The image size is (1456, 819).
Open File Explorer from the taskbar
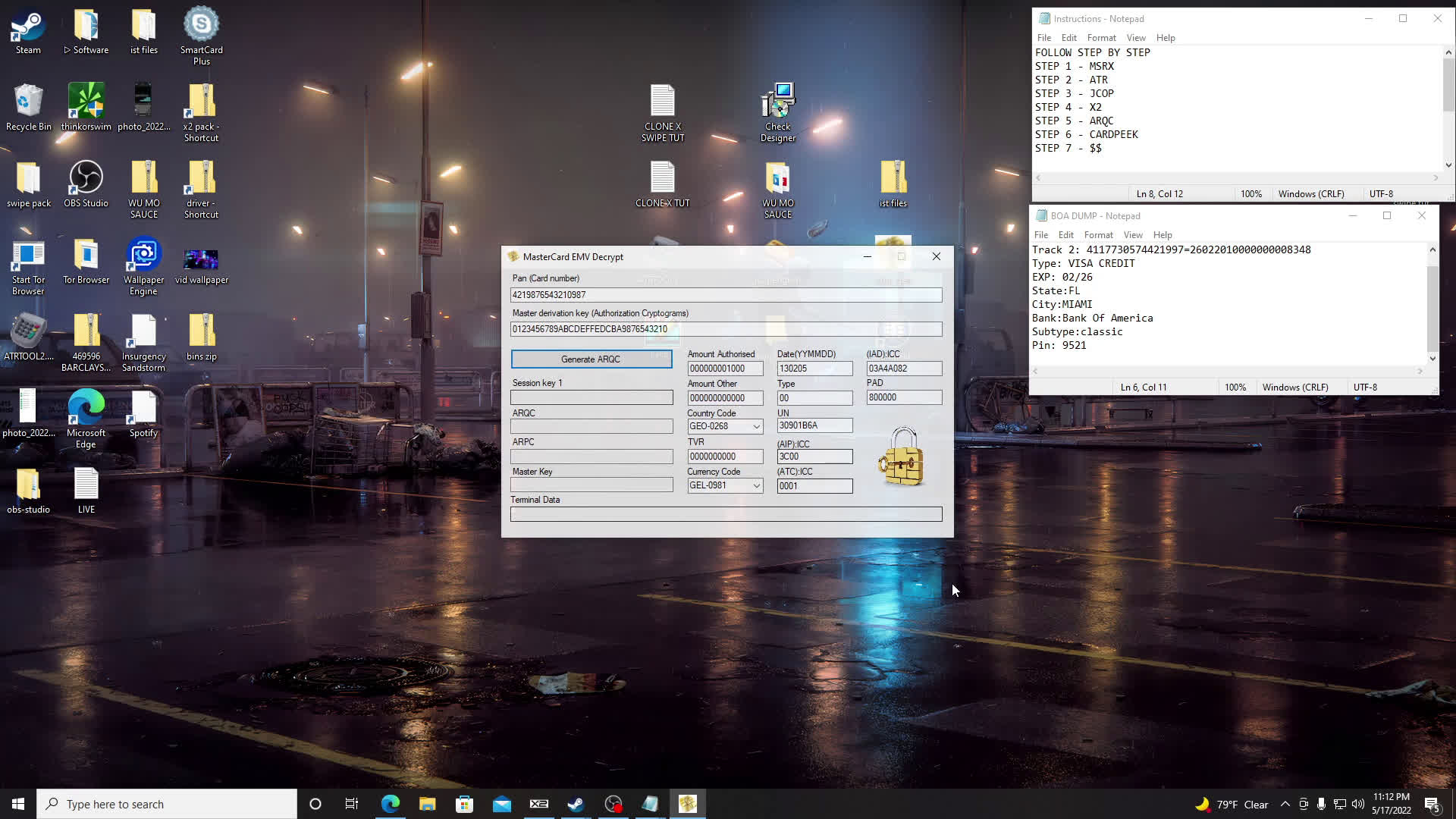coord(427,804)
